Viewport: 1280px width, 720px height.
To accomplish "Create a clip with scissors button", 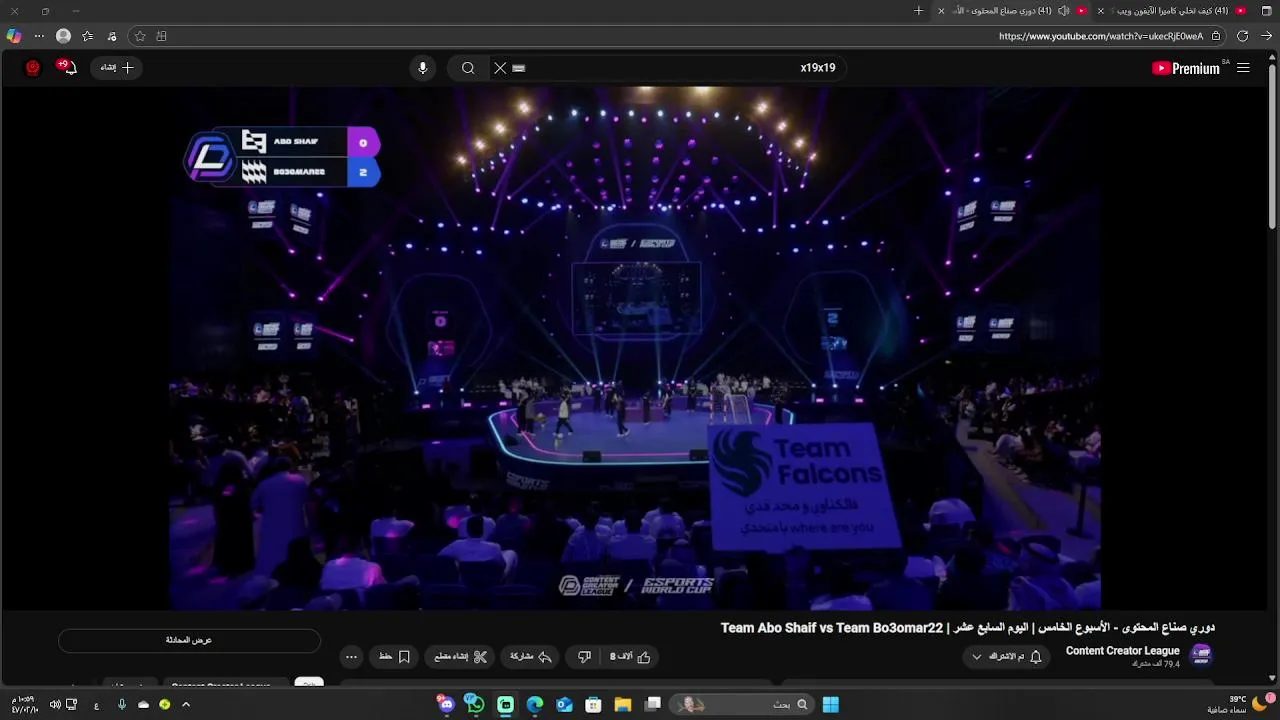I will [461, 657].
